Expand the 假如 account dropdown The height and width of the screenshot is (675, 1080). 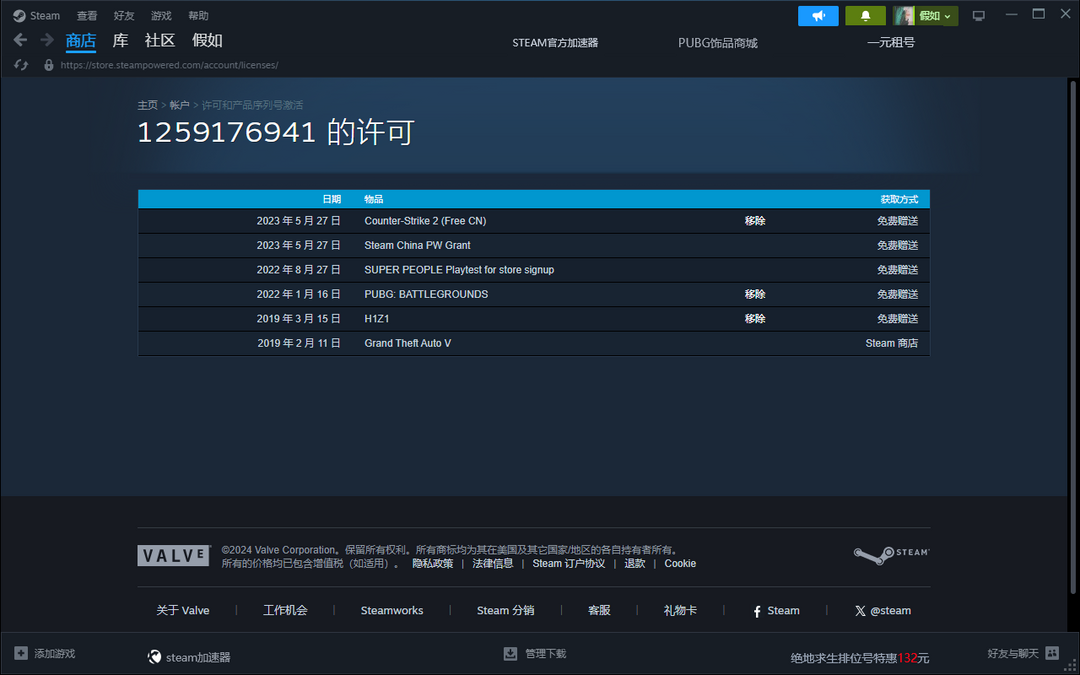[x=935, y=16]
